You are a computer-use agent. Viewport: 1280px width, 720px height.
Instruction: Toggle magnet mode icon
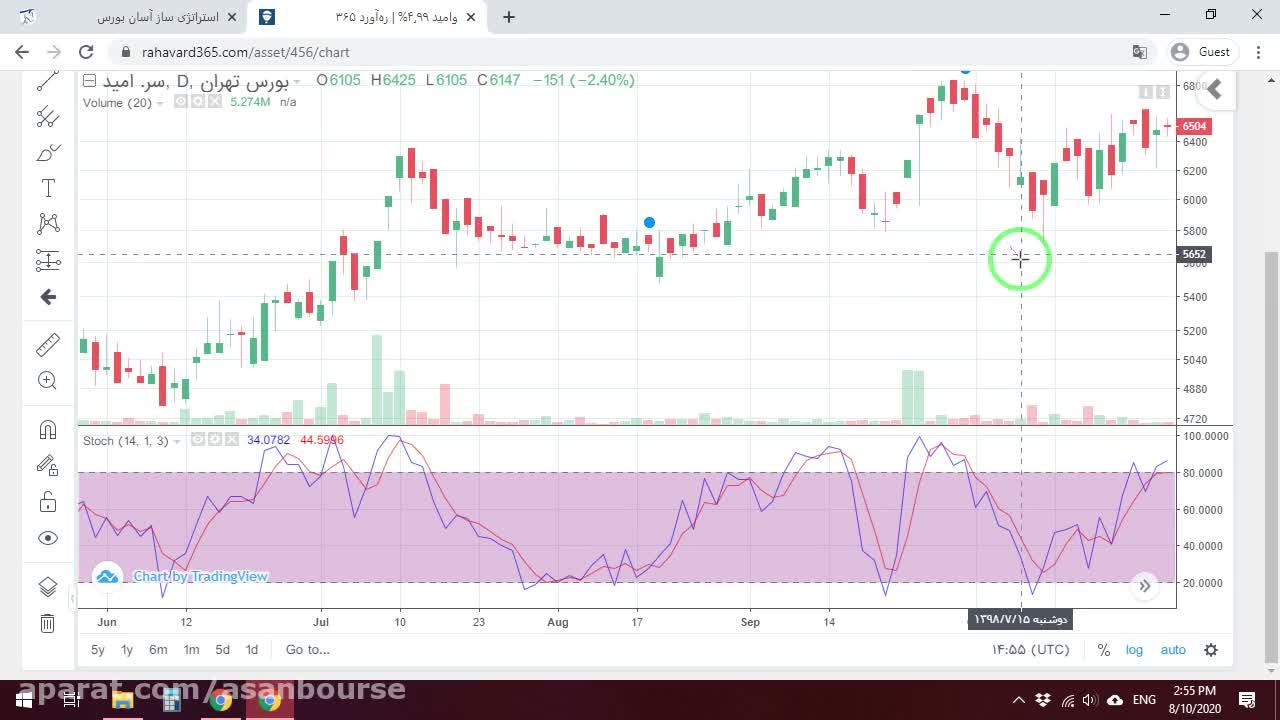47,430
